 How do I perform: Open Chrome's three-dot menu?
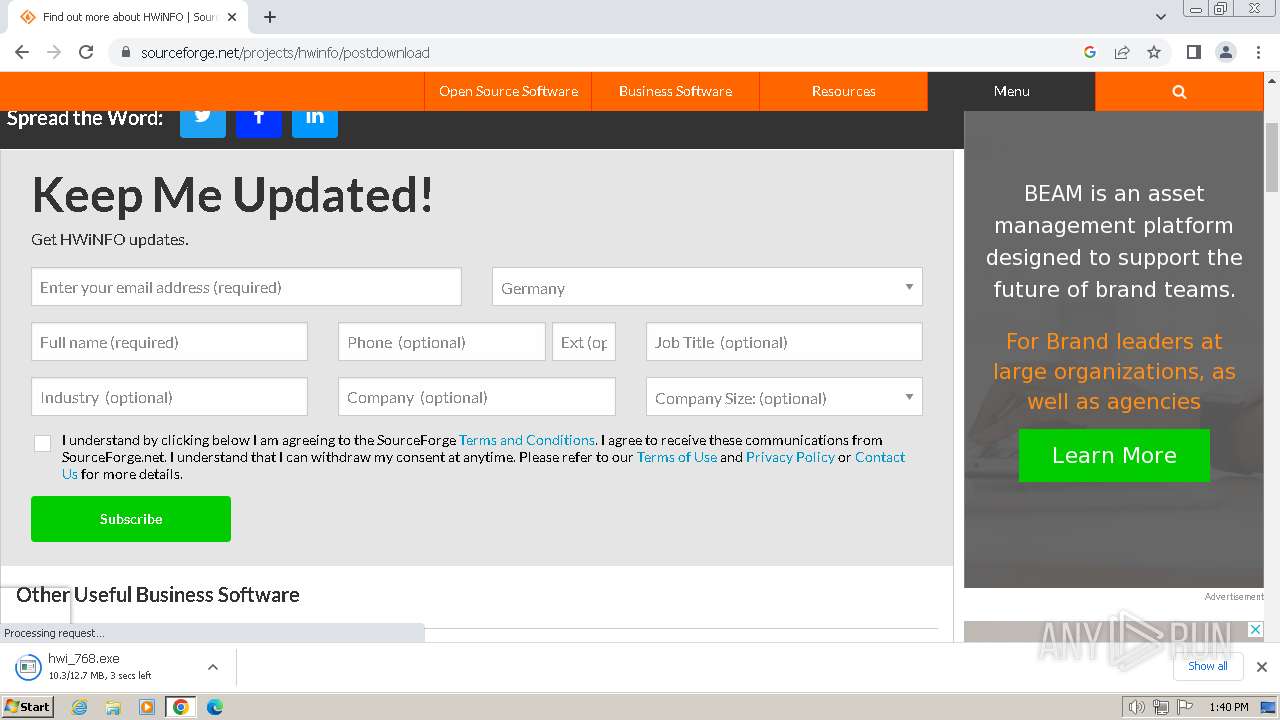click(1258, 52)
